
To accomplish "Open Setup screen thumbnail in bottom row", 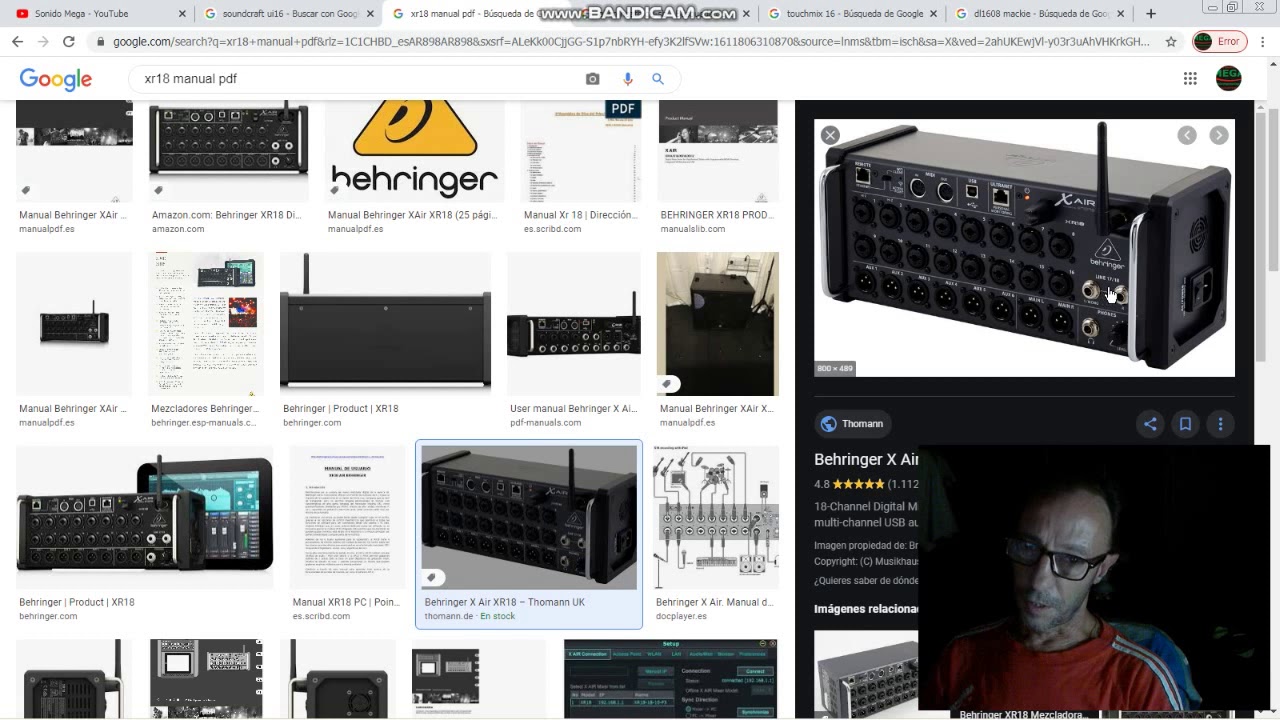I will click(671, 679).
